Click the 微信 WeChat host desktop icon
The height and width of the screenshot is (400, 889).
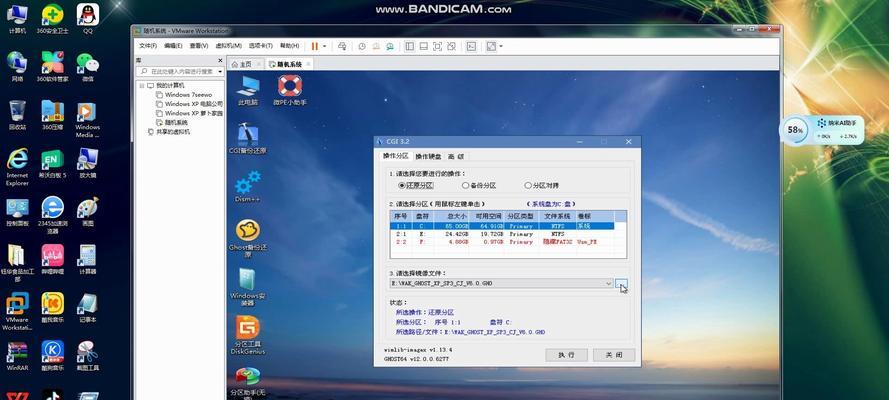pos(87,66)
